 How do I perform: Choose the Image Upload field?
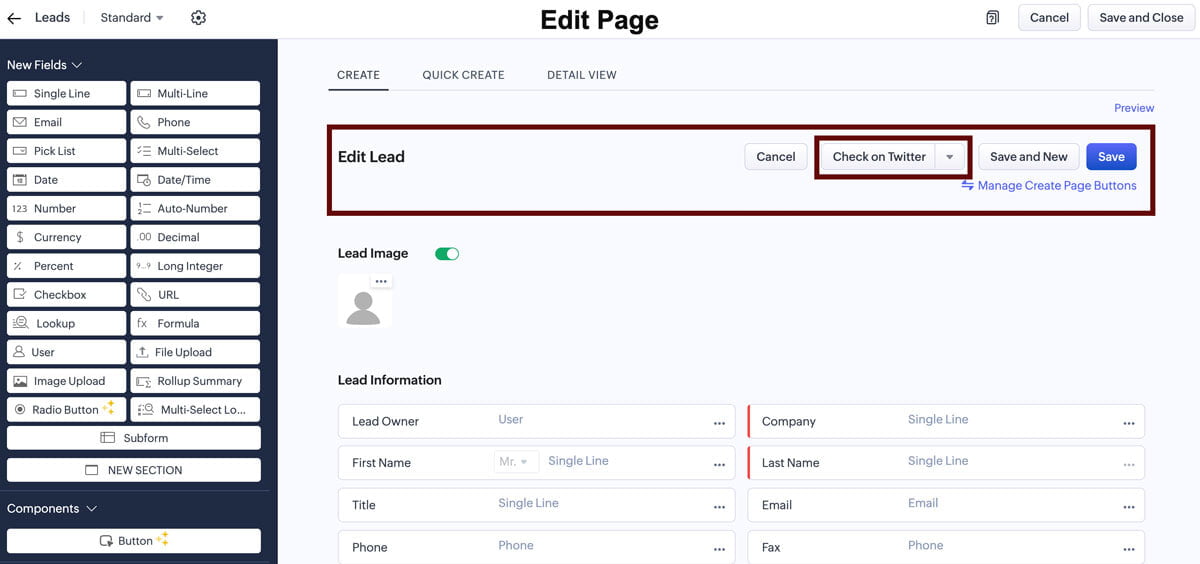coord(67,381)
